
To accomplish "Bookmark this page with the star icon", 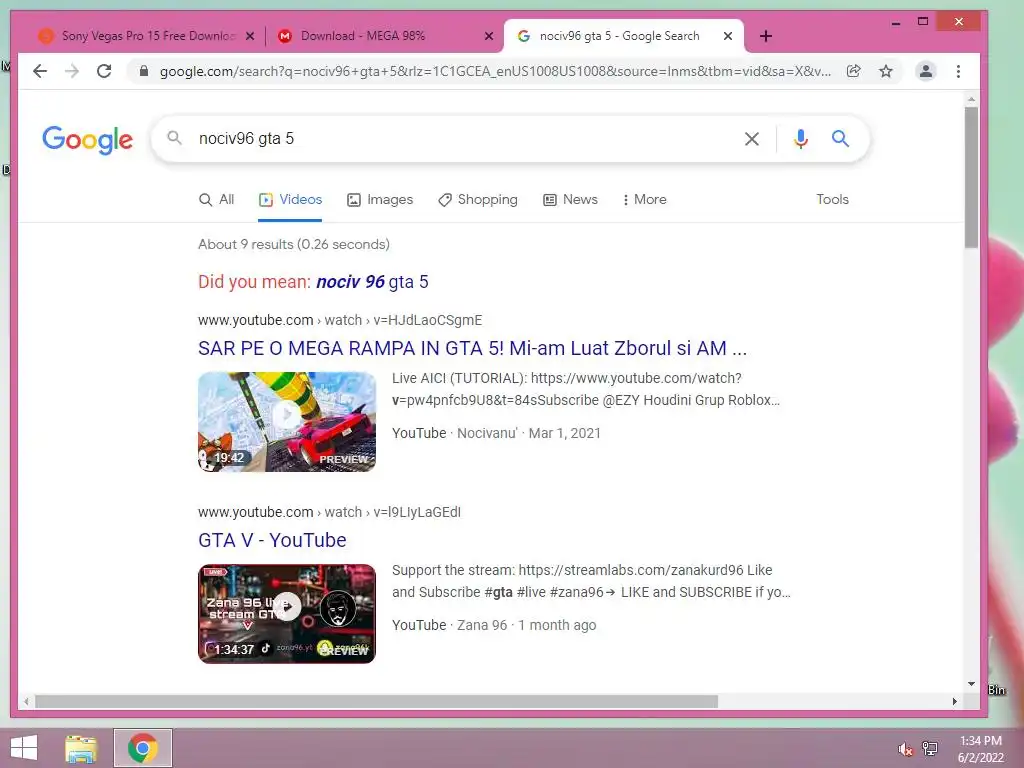I will 886,71.
